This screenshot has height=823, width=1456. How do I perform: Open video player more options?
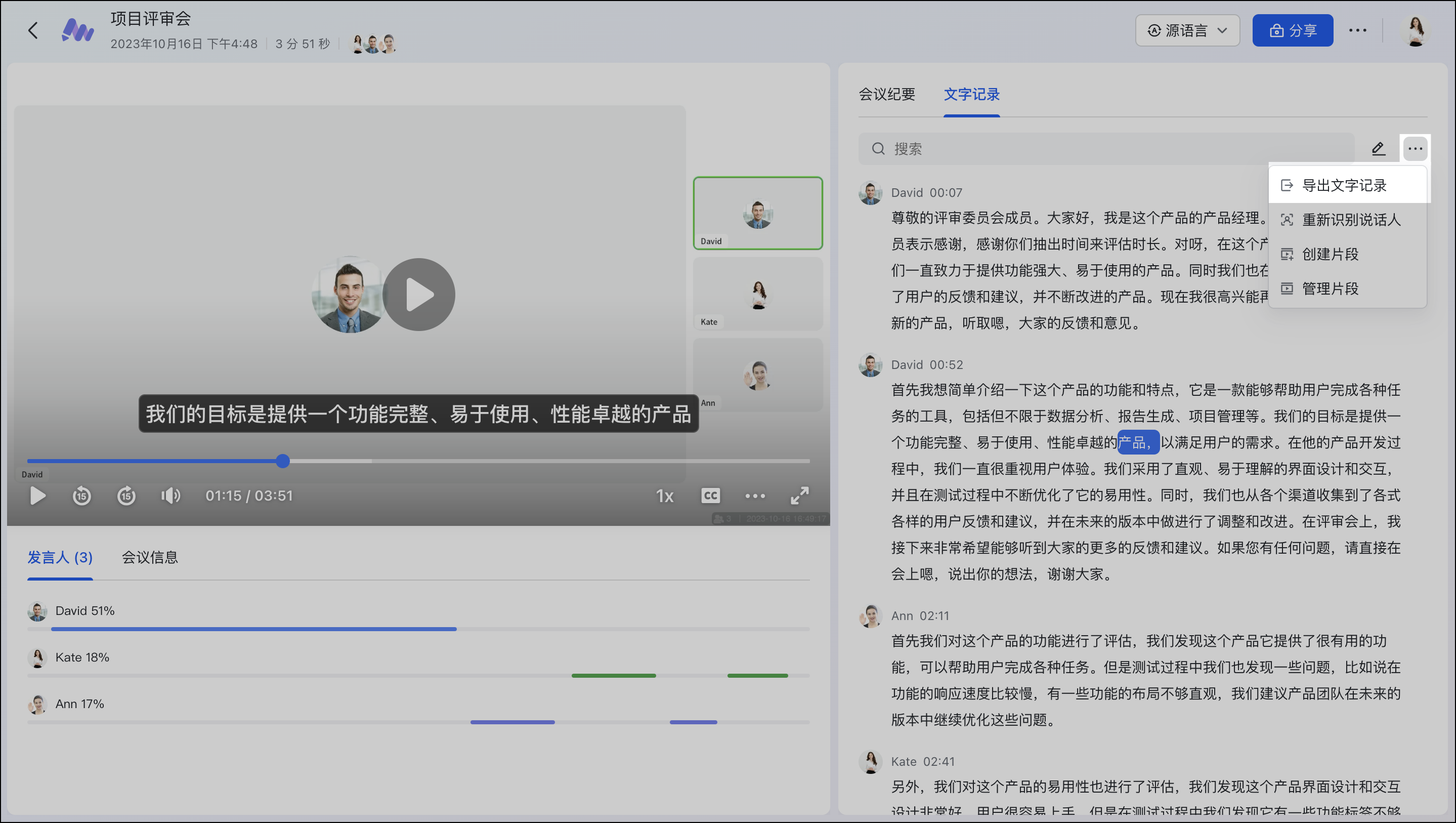(x=755, y=496)
